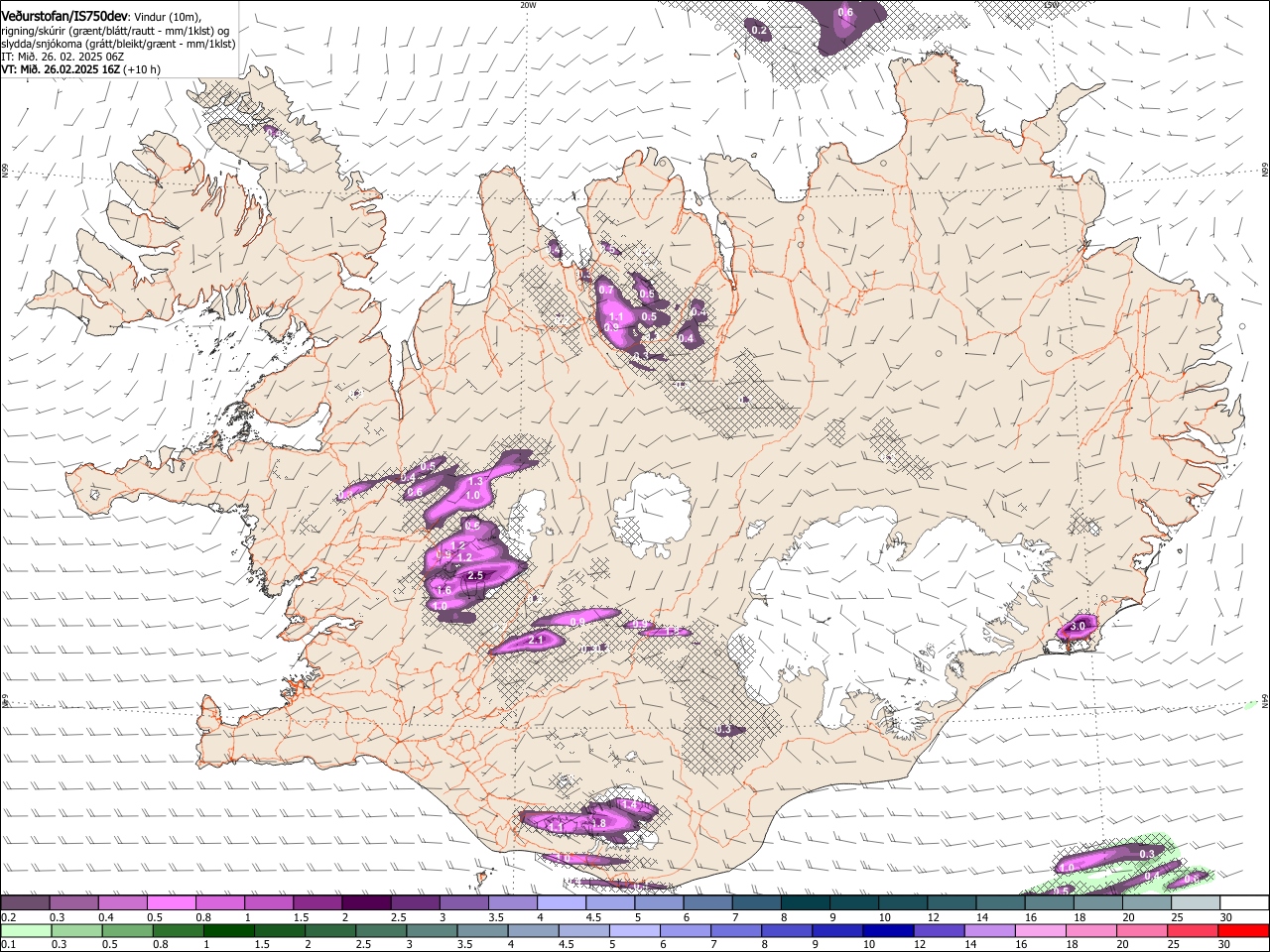Image resolution: width=1270 pixels, height=952 pixels.
Task: Click the 2.5 snowfall value on the map
Action: point(474,575)
